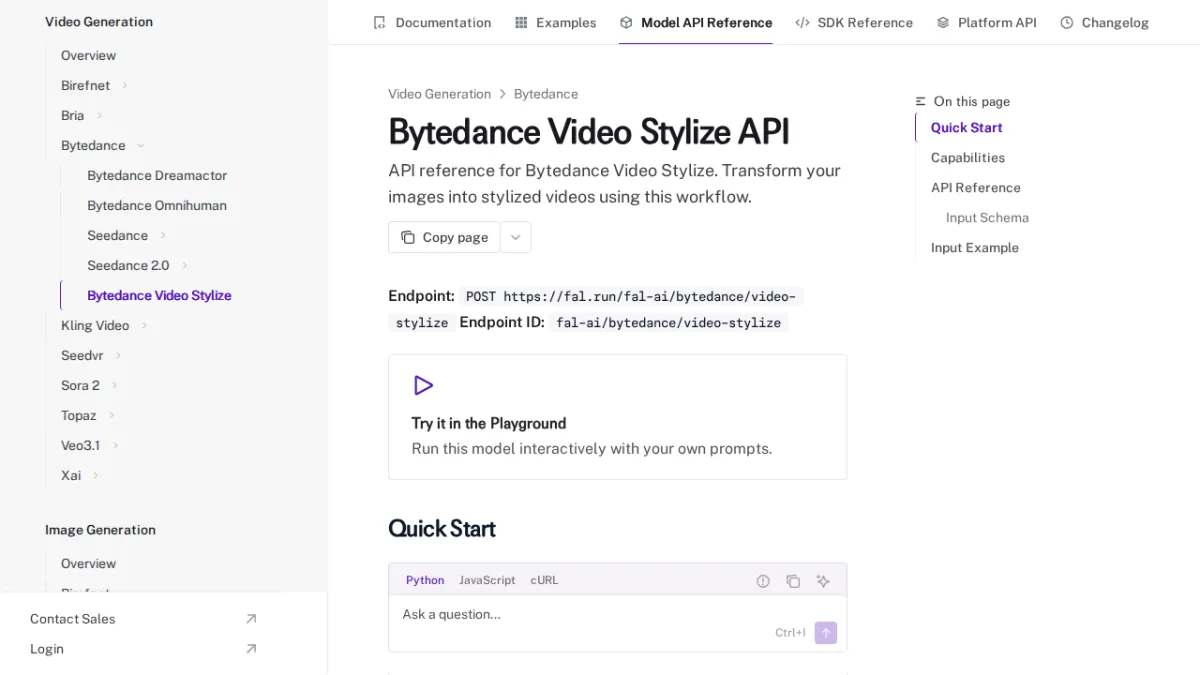The width and height of the screenshot is (1200, 675).
Task: Expand the Sora 2 sidebar group
Action: (115, 385)
